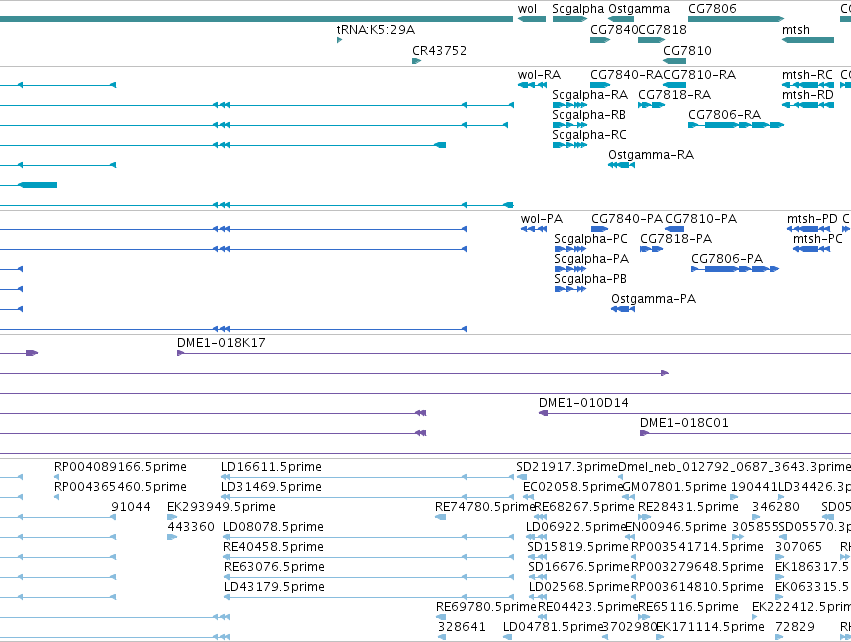
Task: Select the CG7818-PA protein label
Action: 676,239
